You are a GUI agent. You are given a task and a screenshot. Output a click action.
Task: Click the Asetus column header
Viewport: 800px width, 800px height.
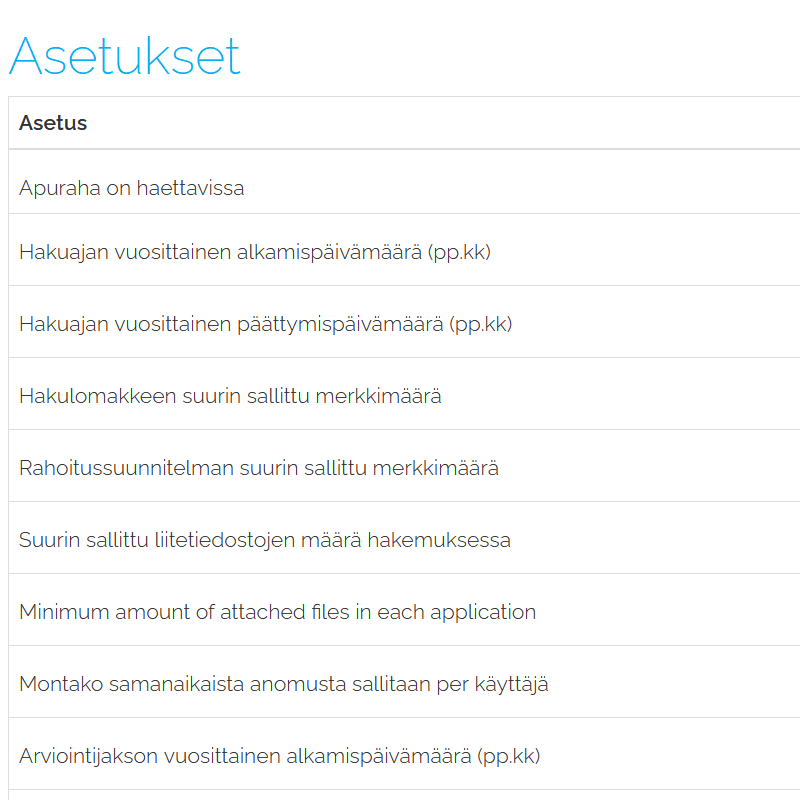click(53, 123)
